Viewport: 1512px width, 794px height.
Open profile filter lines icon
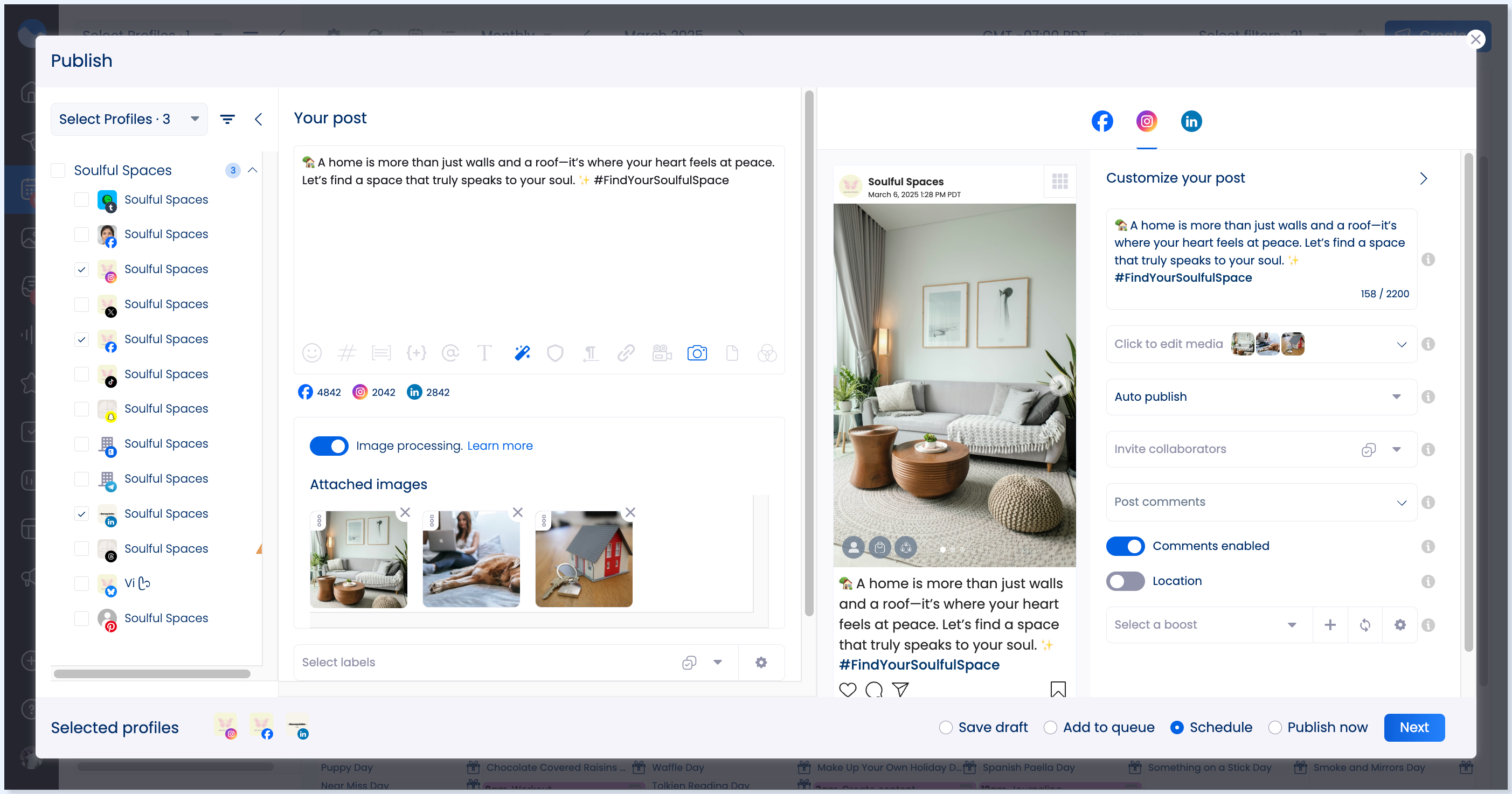point(227,119)
